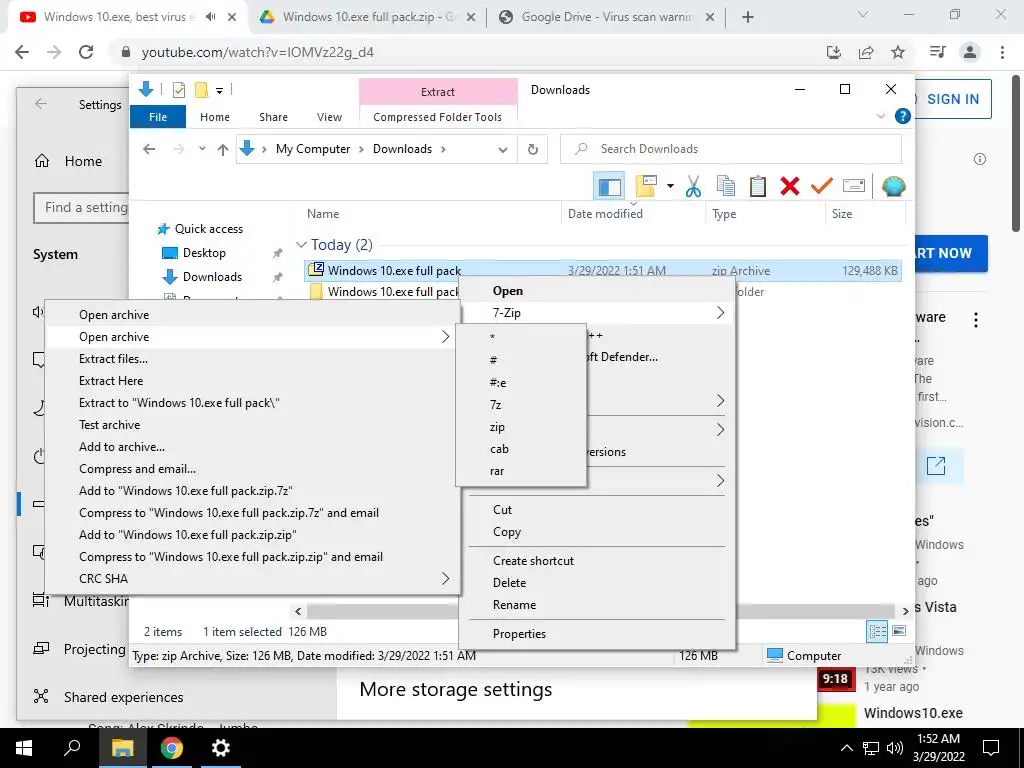1024x768 pixels.
Task: Choose zip format in Open archive submenu
Action: [x=521, y=427]
